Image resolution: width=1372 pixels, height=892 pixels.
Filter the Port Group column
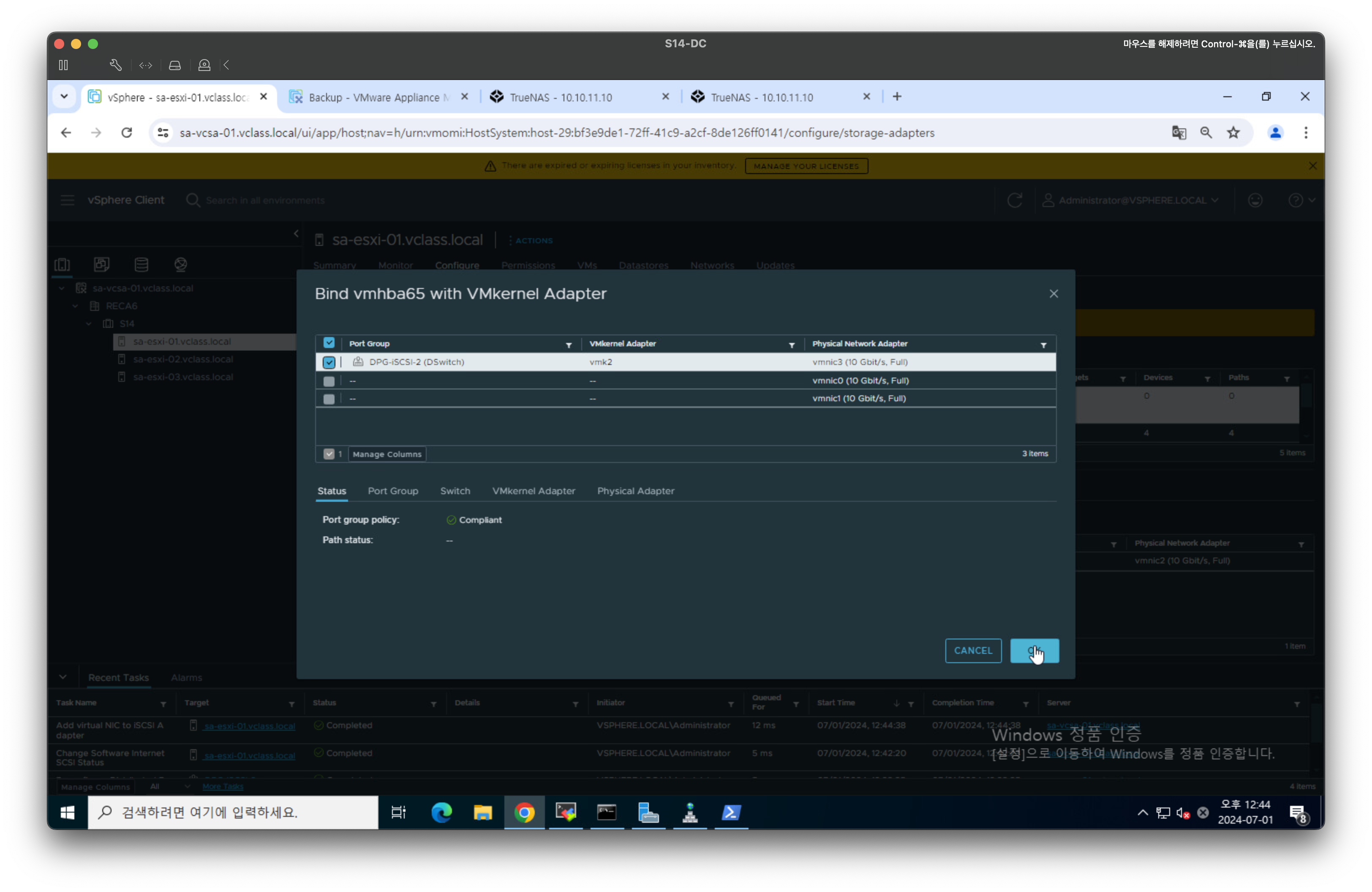click(x=569, y=345)
